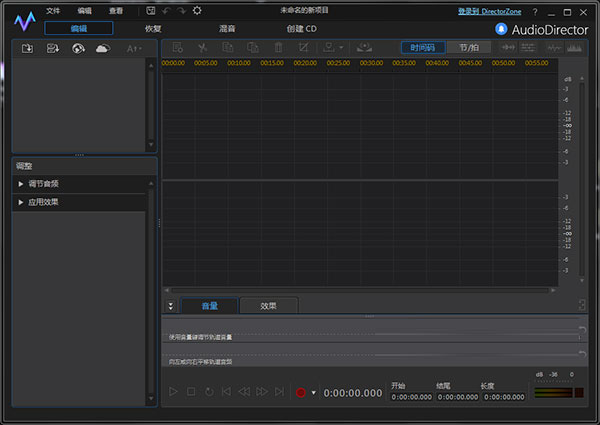Select the 节/拍 display mode
Screen dimensions: 600x425
(x=469, y=48)
